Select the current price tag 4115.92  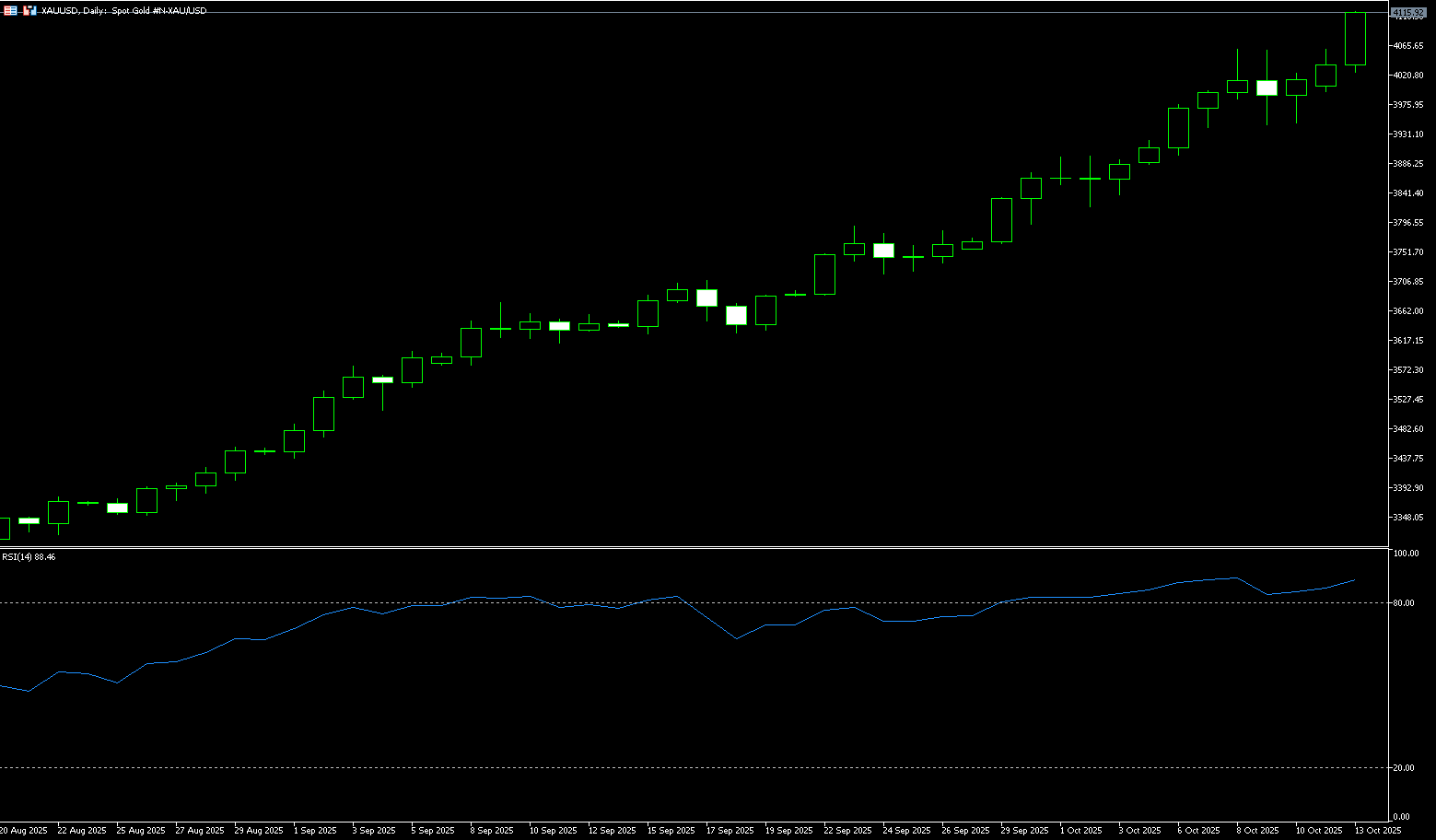point(1407,13)
